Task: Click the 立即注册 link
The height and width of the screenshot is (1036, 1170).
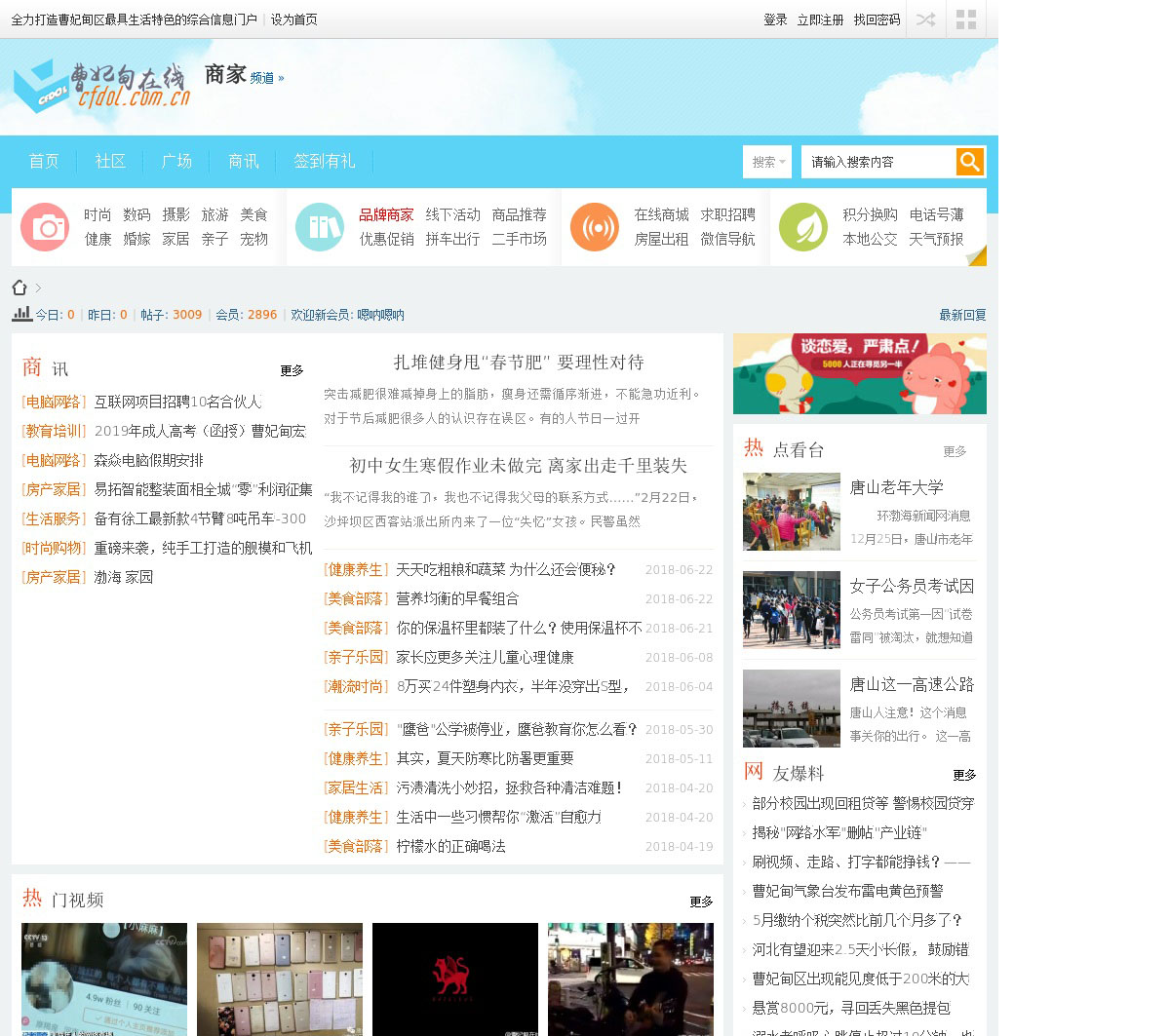Action: coord(820,19)
